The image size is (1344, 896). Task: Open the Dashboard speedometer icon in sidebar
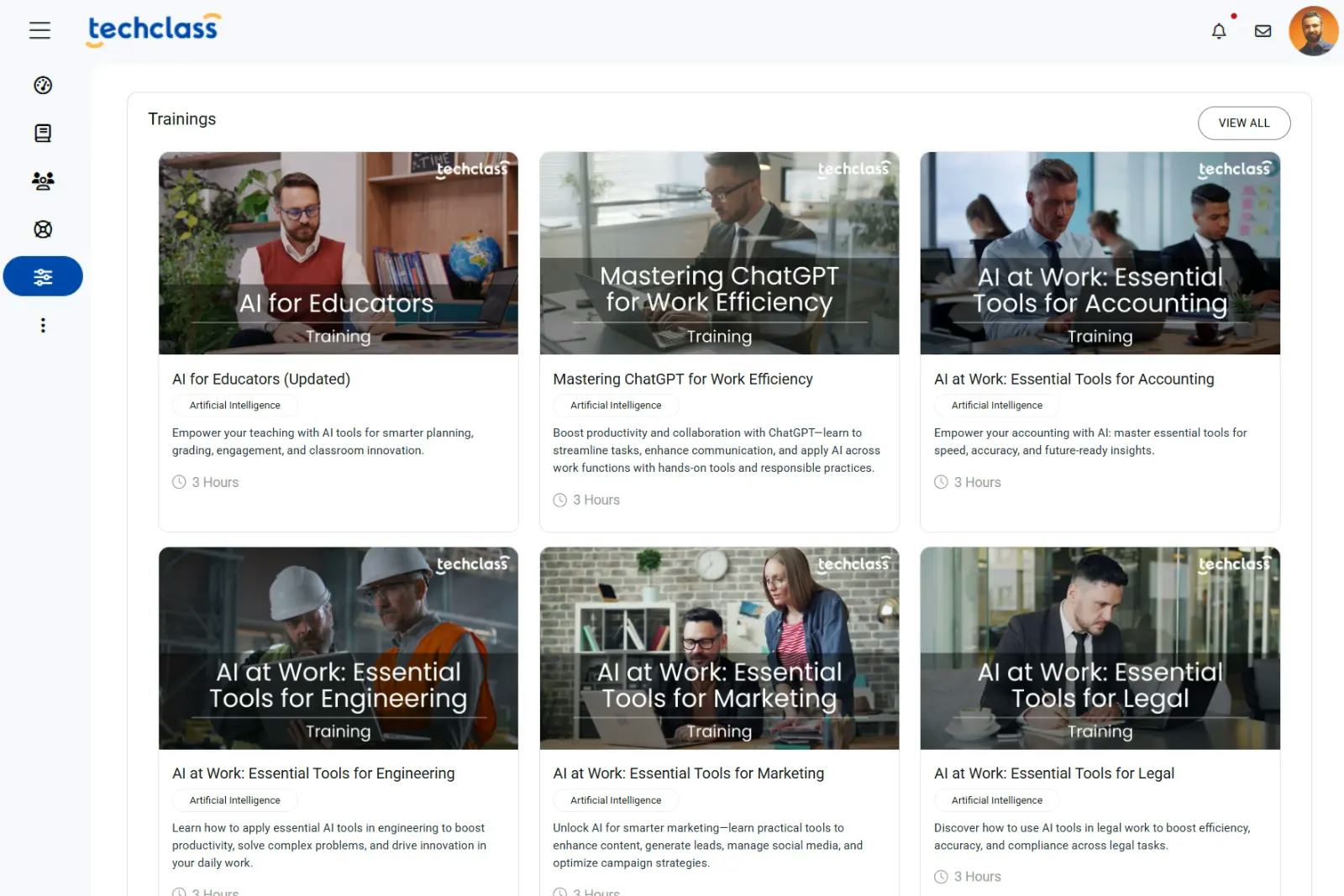(42, 85)
